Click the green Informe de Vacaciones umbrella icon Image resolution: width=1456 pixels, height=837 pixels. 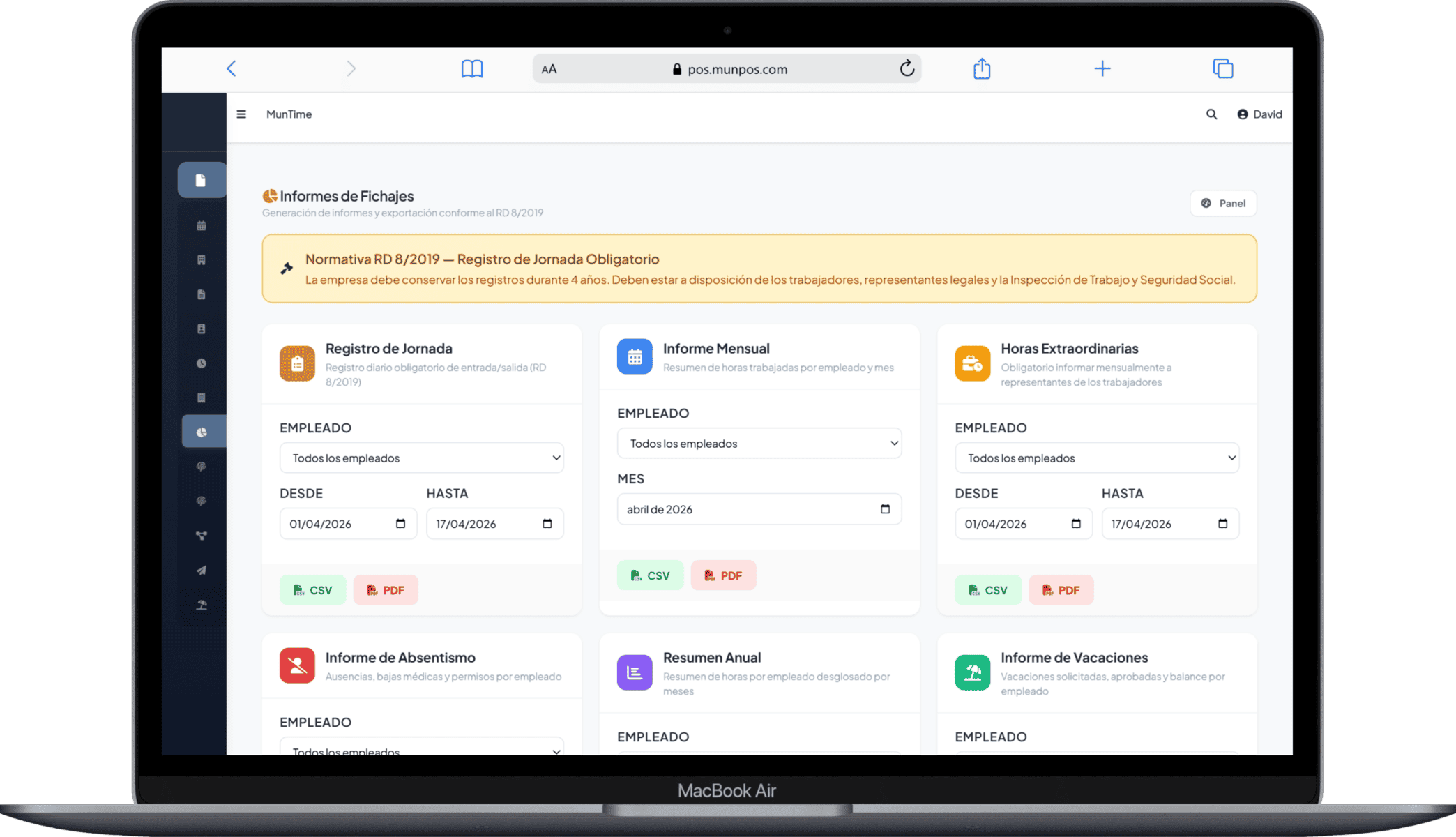[x=973, y=672]
